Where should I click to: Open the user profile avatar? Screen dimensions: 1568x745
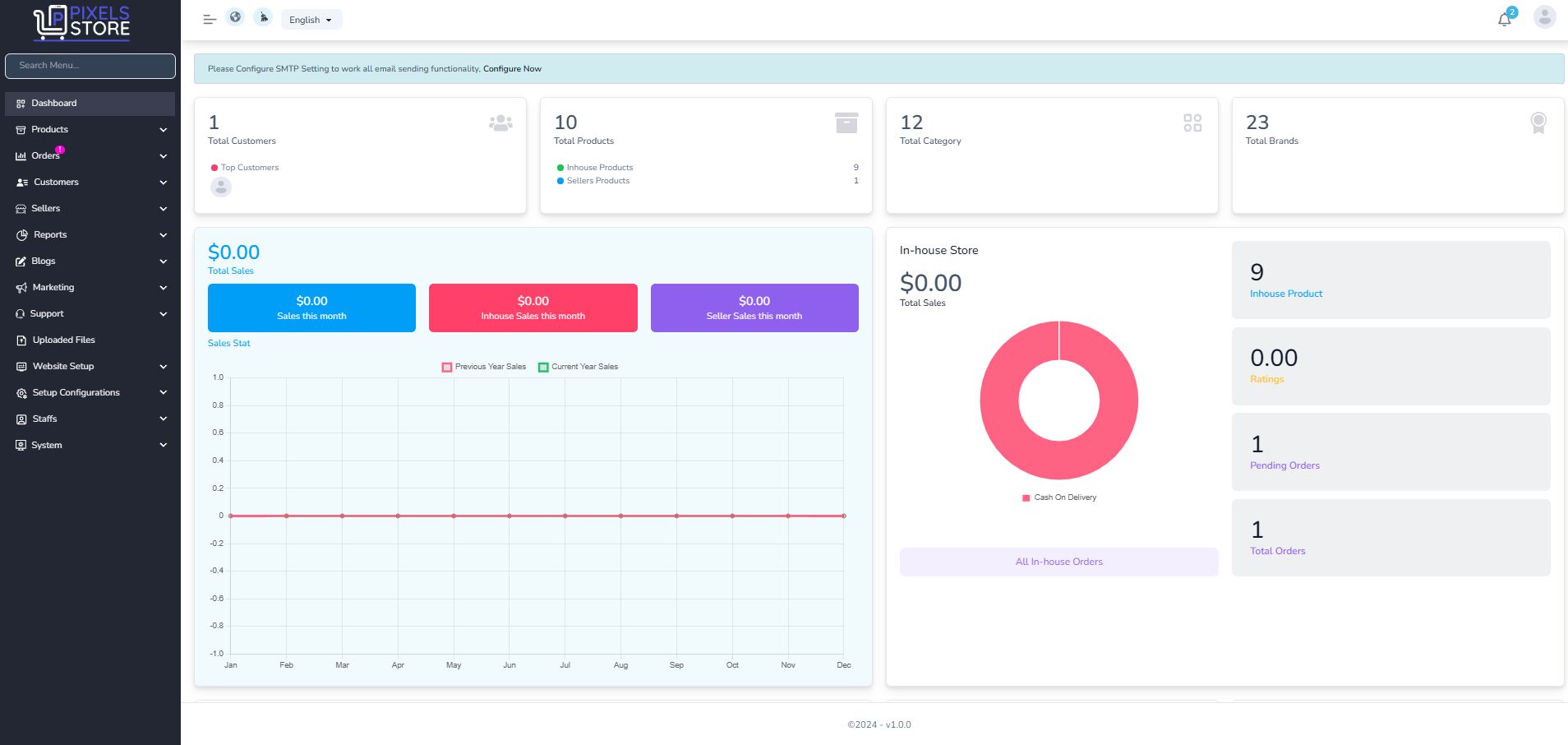click(1544, 17)
